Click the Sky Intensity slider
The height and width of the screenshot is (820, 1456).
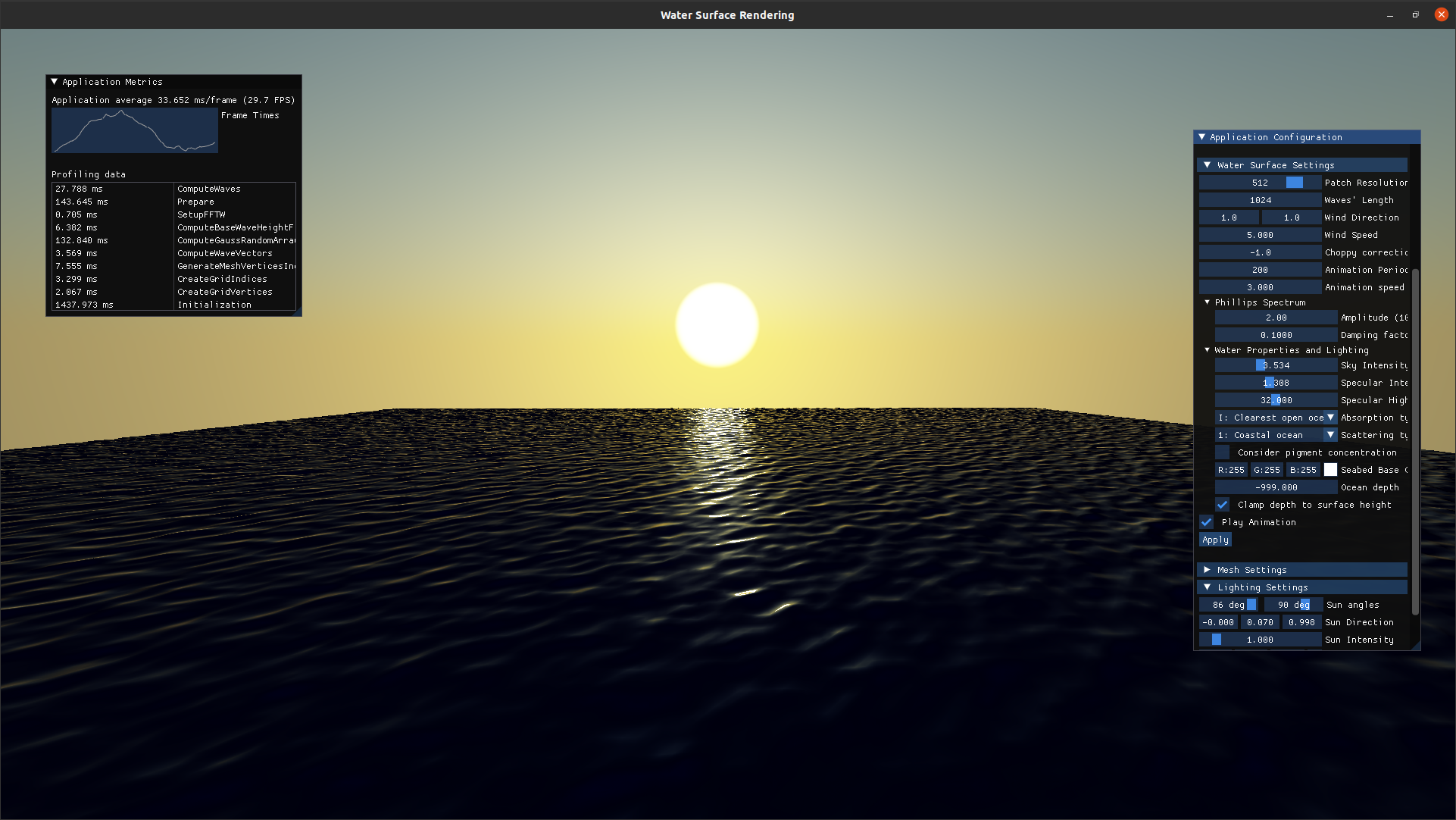1276,365
